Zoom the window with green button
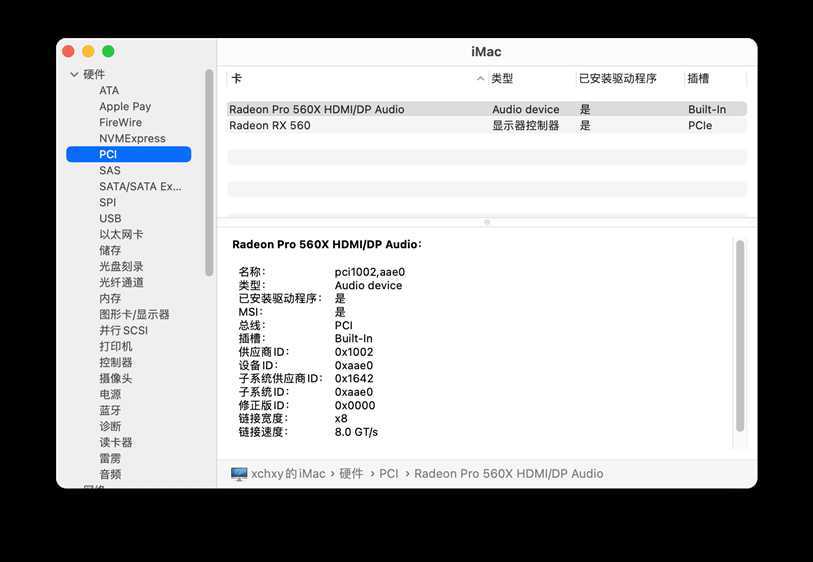The image size is (813, 562). point(108,51)
